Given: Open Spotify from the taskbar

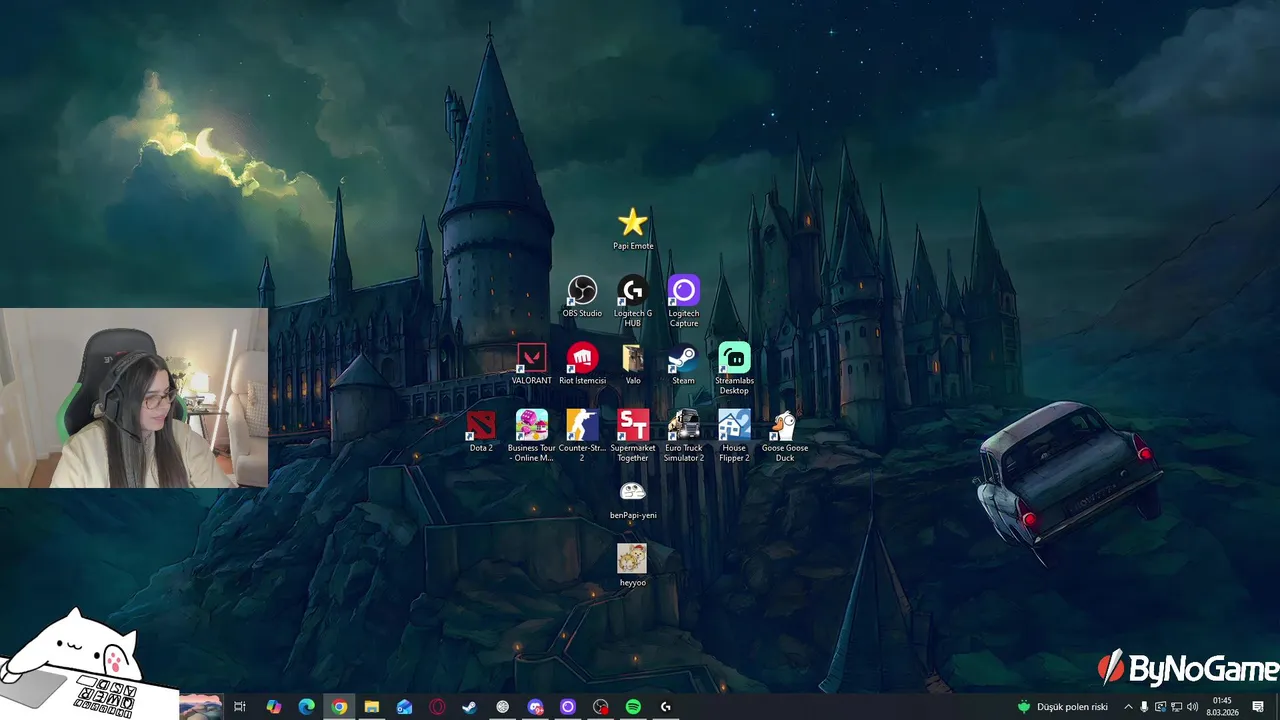Looking at the screenshot, I should tap(633, 707).
